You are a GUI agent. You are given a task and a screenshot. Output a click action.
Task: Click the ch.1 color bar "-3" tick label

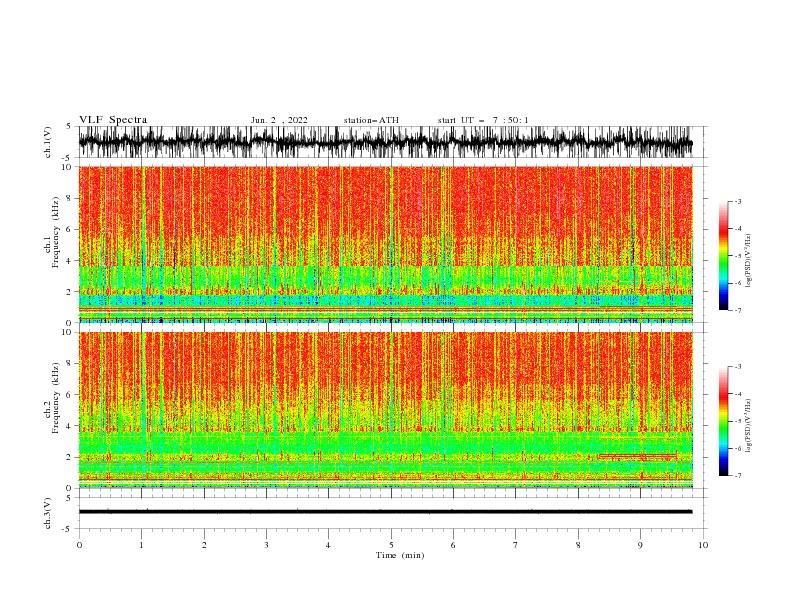click(738, 201)
